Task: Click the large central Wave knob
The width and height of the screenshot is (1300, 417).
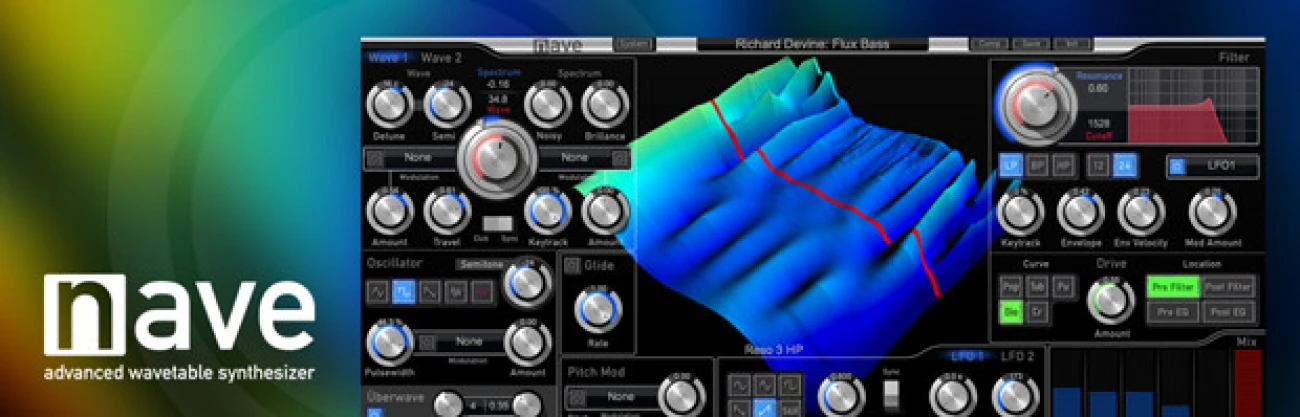Action: (x=496, y=158)
